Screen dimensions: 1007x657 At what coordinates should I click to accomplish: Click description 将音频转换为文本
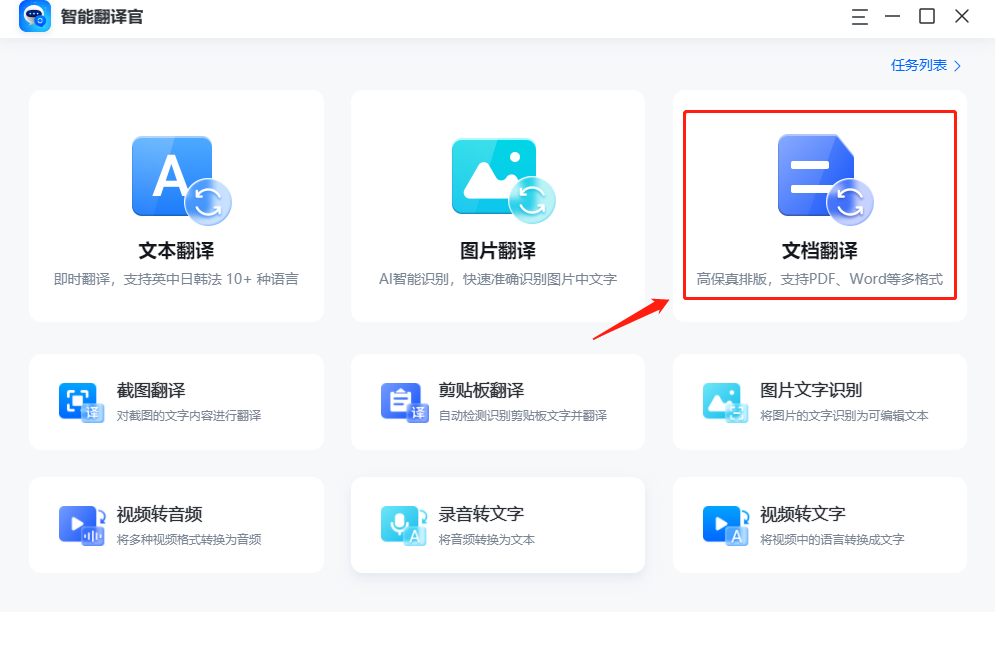(487, 539)
